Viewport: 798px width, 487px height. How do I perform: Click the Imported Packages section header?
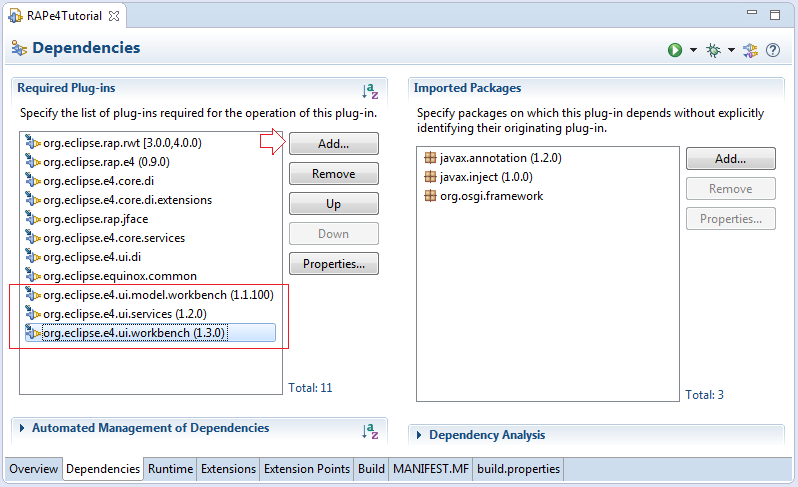(x=467, y=88)
